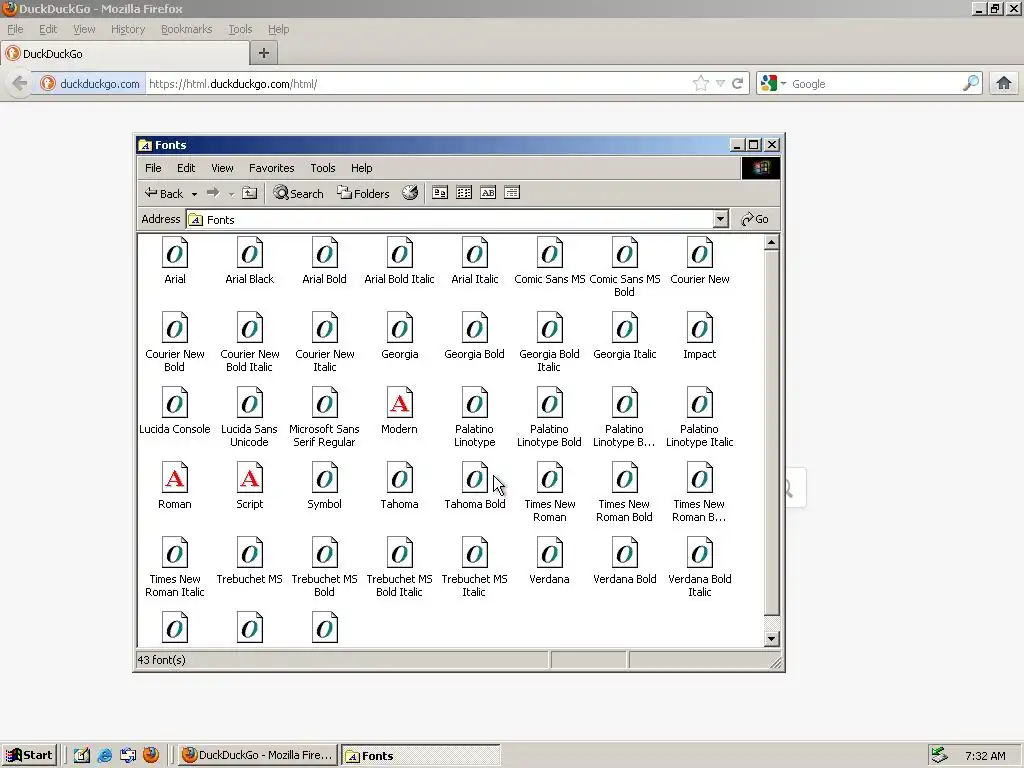Open the Firefox History menu
This screenshot has width=1024, height=768.
click(x=128, y=29)
